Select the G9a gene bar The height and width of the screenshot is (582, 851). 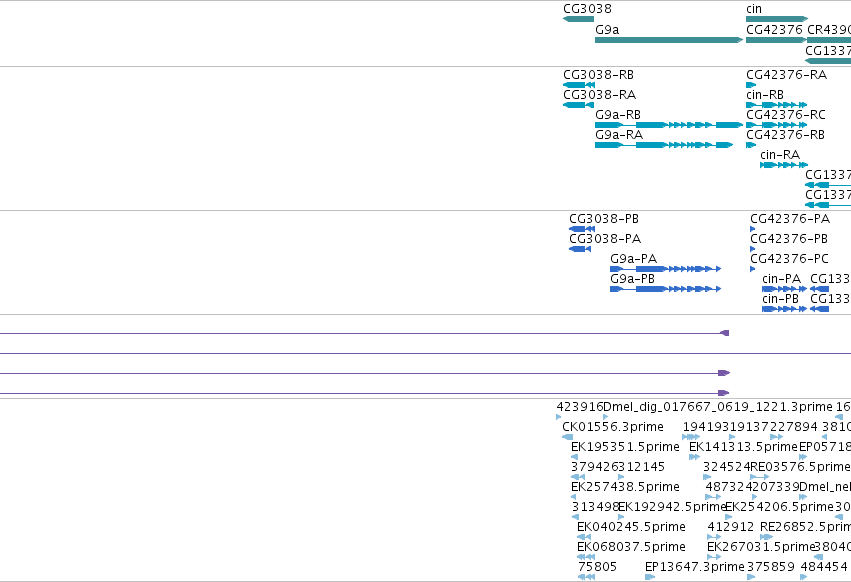point(669,40)
